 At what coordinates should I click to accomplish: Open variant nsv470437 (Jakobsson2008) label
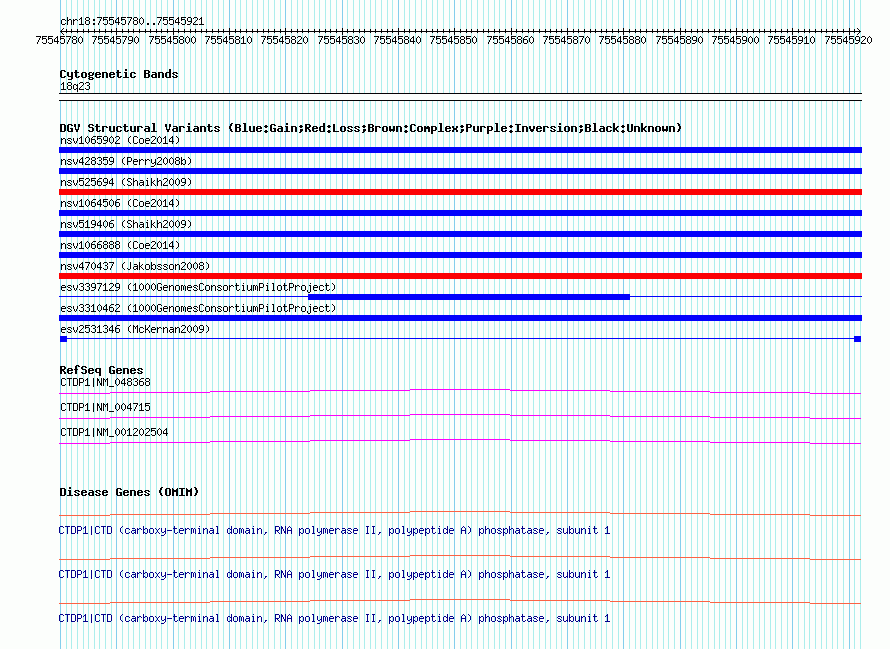135,266
